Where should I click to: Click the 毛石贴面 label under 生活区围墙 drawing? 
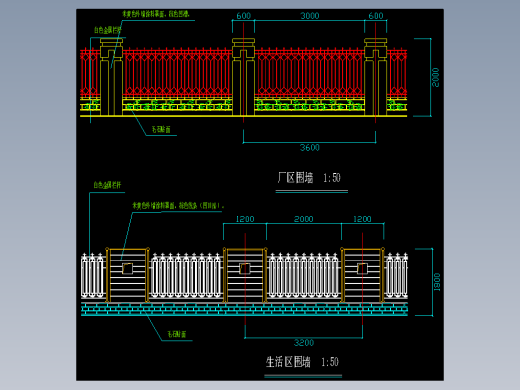[176, 334]
